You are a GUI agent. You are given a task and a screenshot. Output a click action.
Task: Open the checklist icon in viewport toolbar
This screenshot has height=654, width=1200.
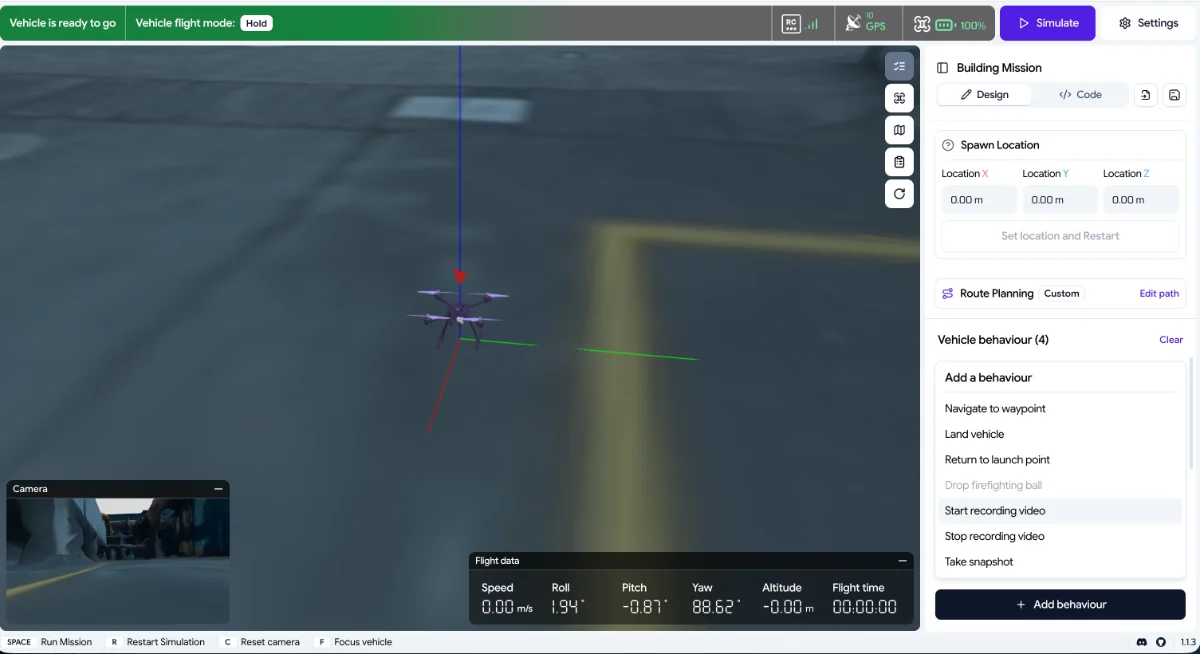899,66
